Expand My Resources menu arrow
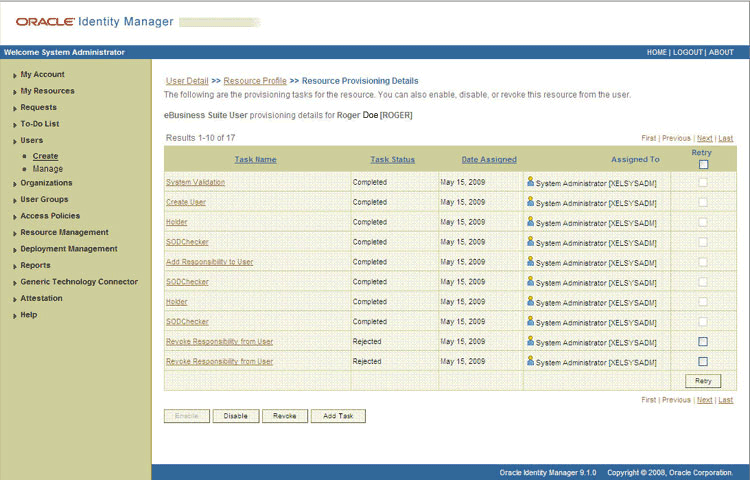Image resolution: width=750 pixels, height=480 pixels. (15, 92)
